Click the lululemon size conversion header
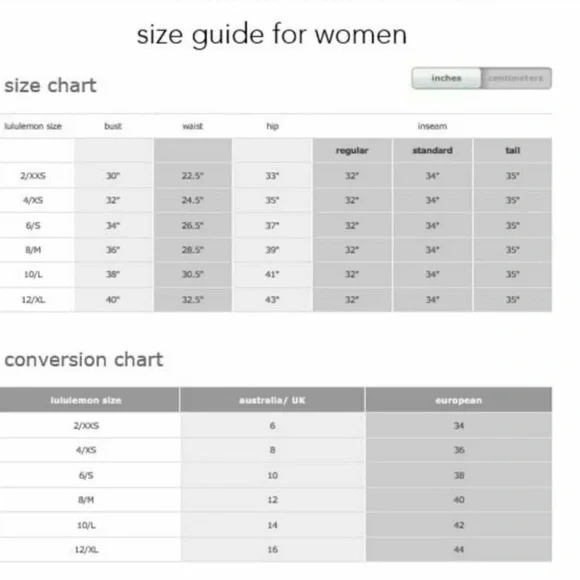Viewport: 580px width, 580px height. (x=86, y=400)
